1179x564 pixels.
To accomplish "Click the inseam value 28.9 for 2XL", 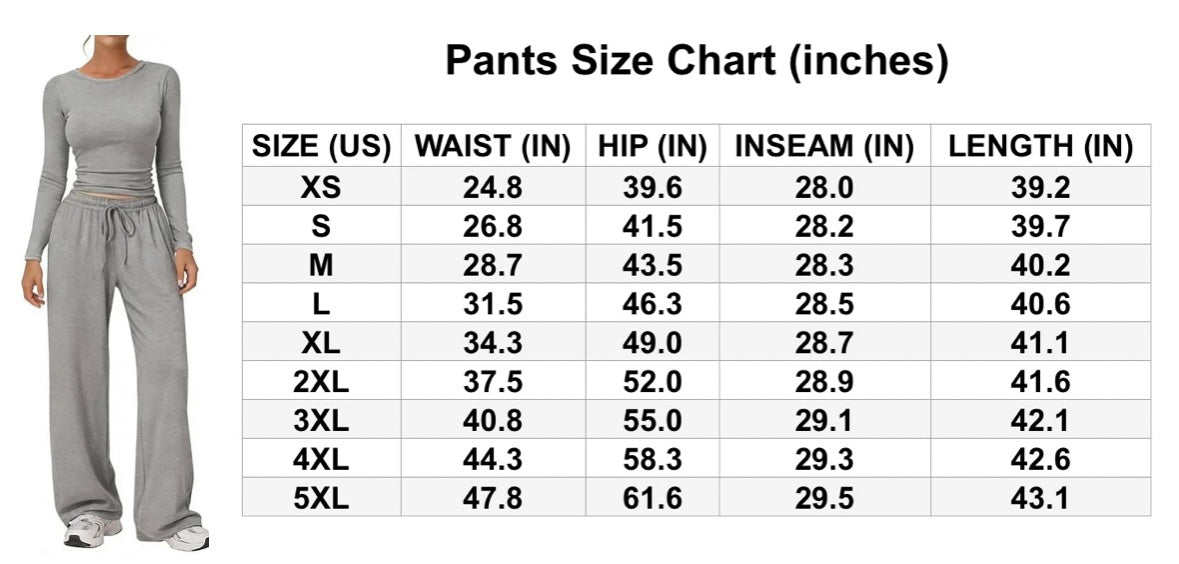I will (x=824, y=381).
